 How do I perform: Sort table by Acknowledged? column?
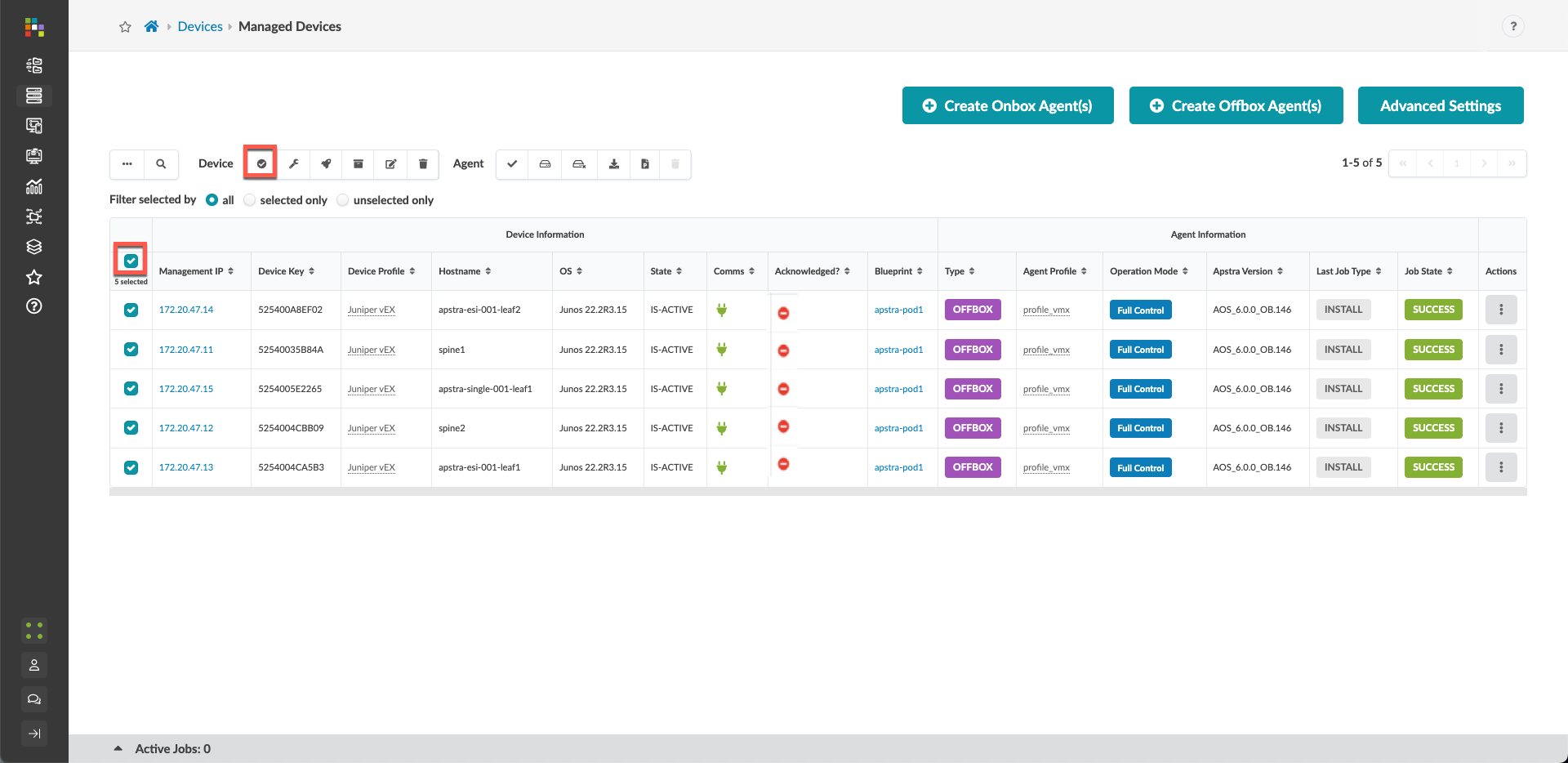813,271
